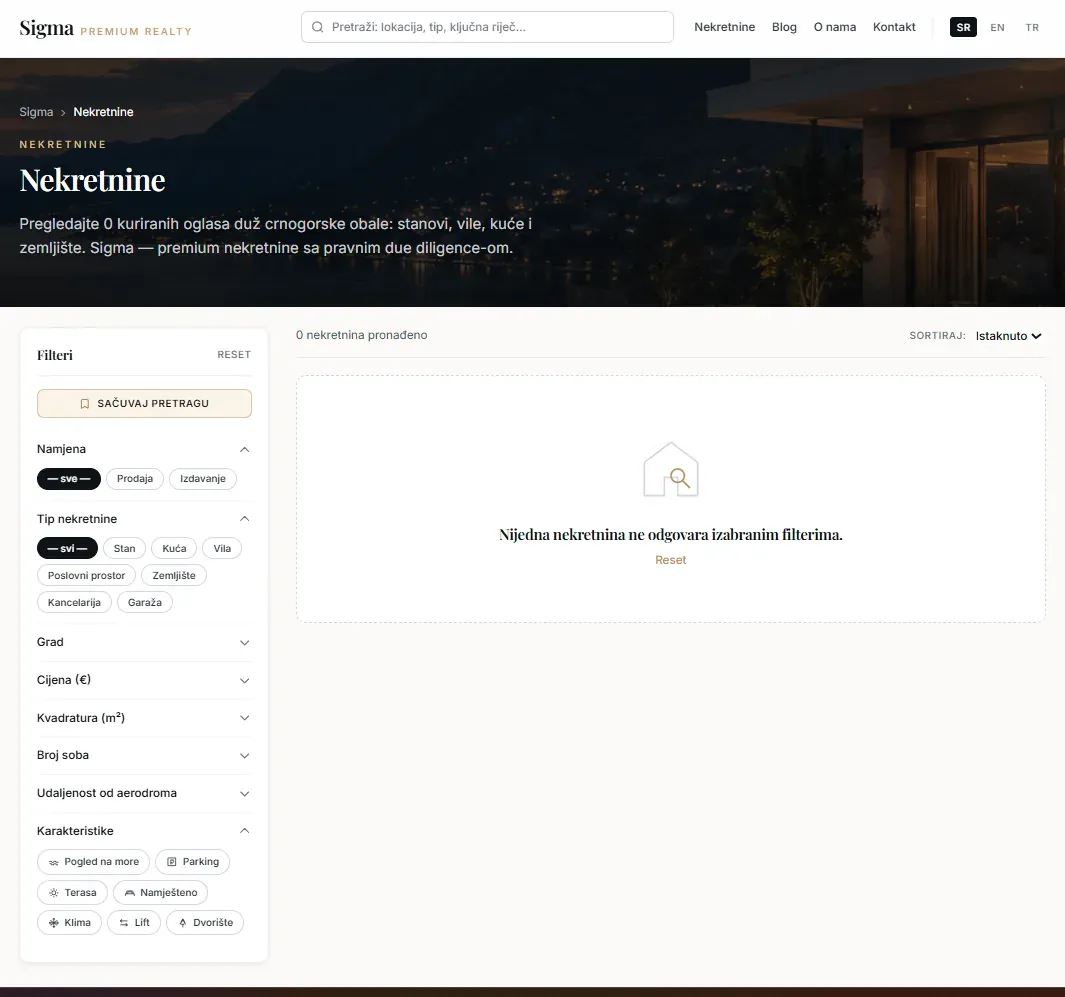Expand the Cijena (€) filter section
Screen dimensions: 1065x997
(144, 680)
